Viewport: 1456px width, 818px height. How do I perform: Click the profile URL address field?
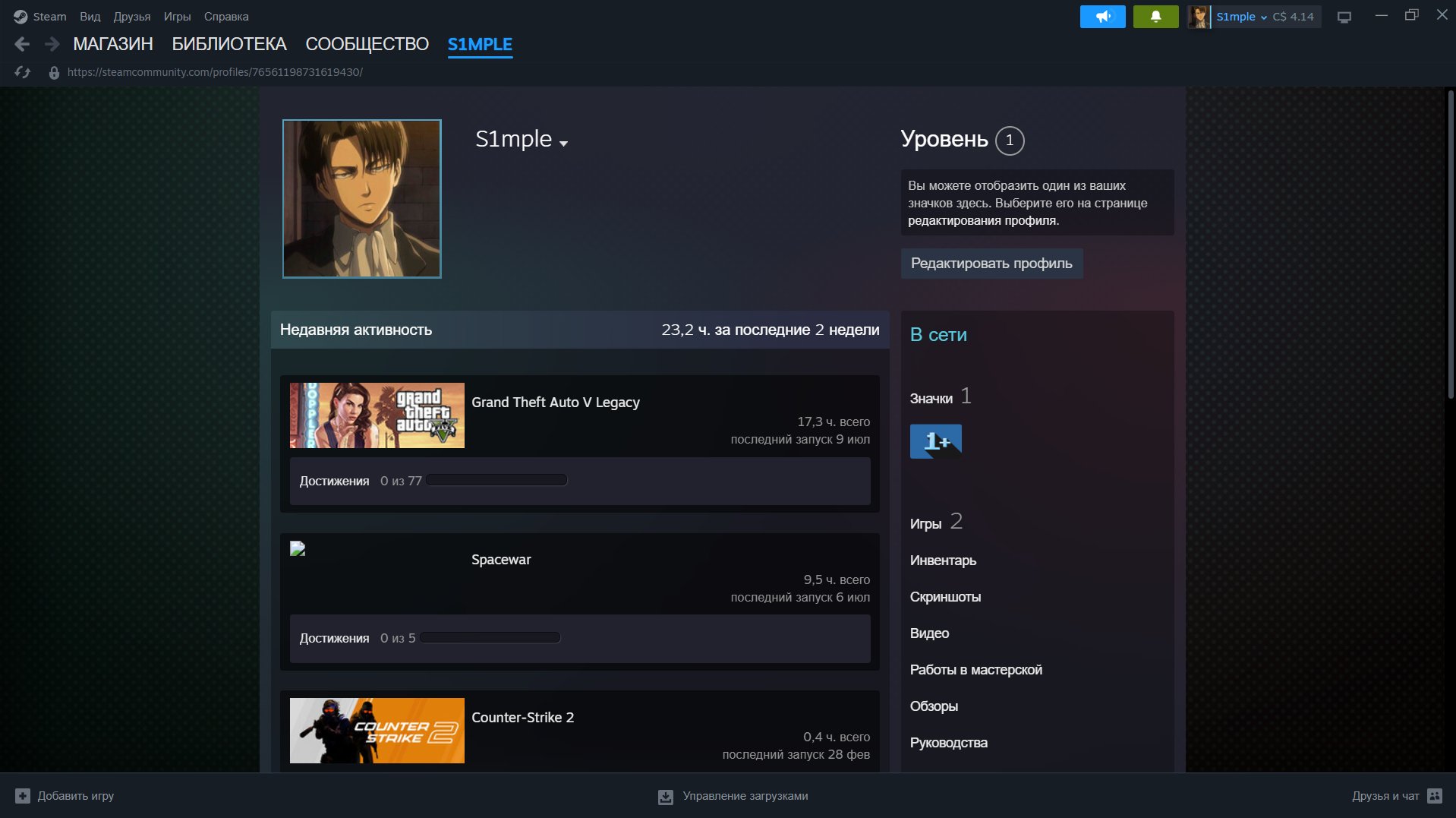pyautogui.click(x=215, y=72)
